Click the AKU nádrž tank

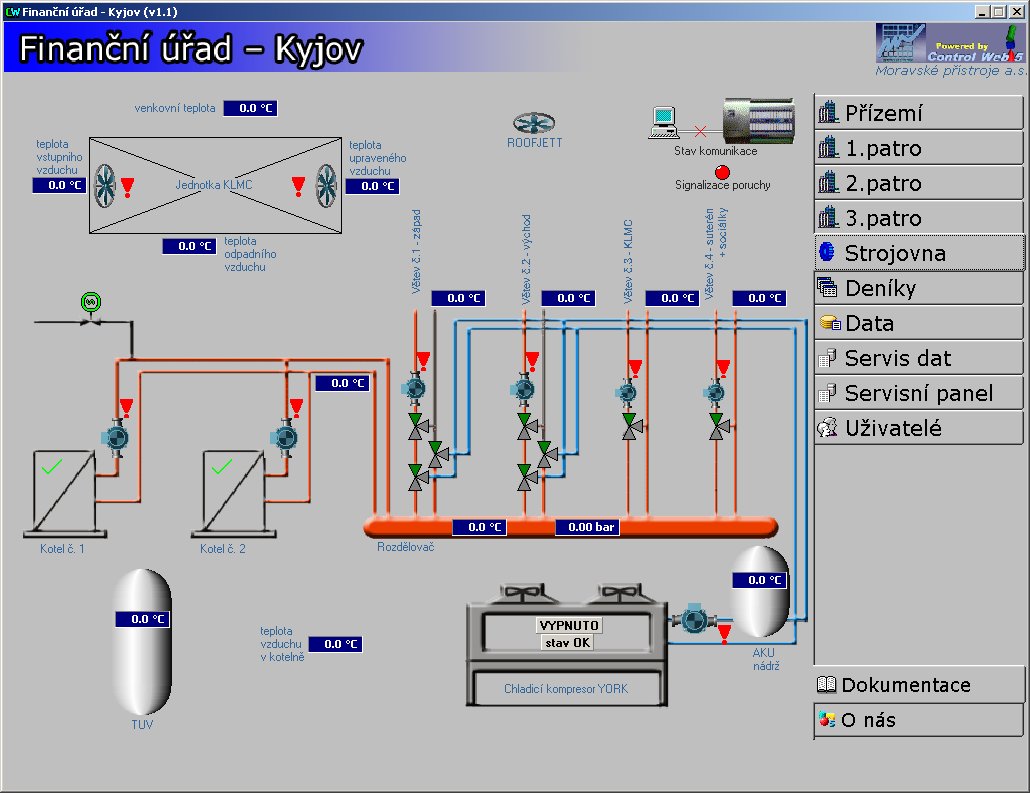[761, 594]
